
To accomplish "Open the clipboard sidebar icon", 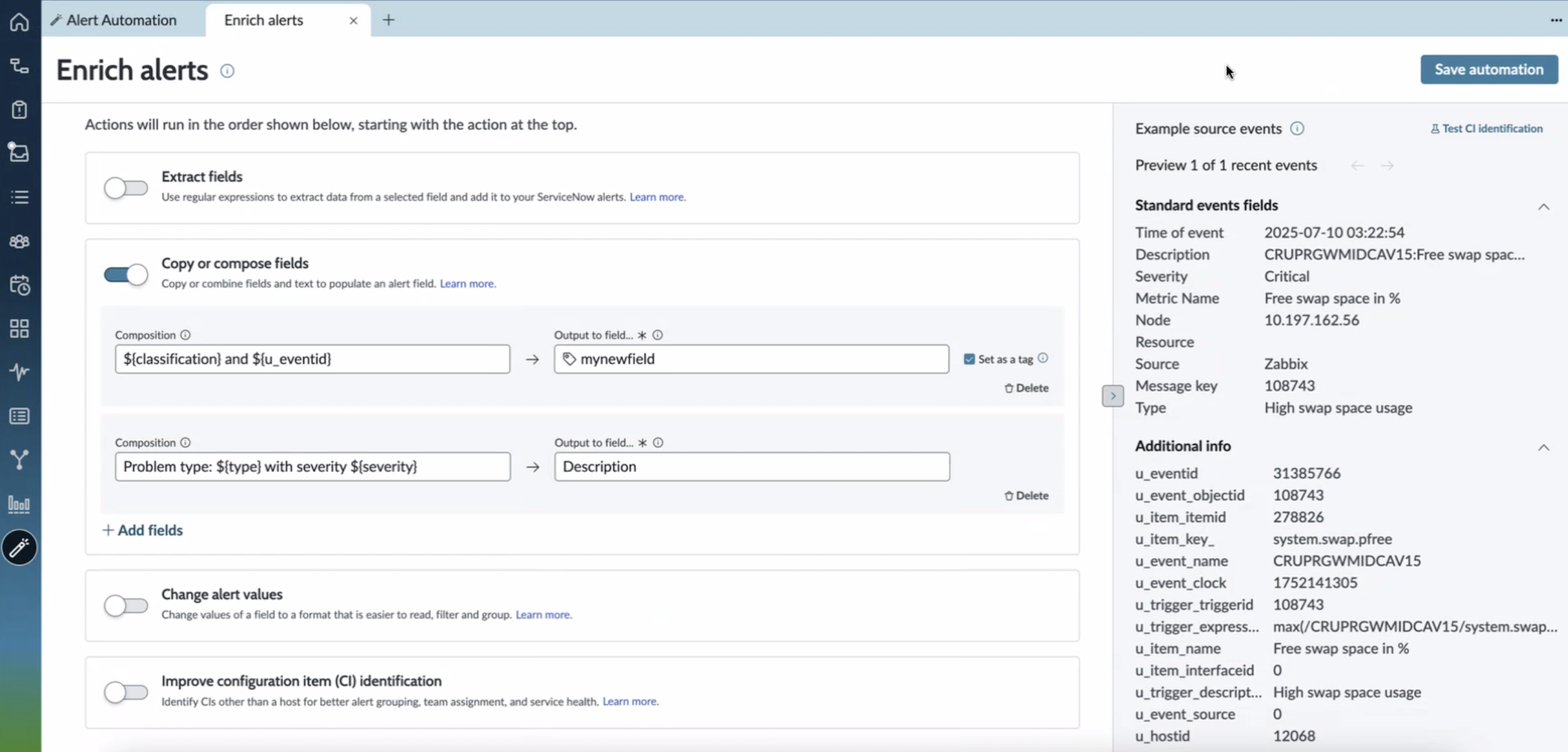I will (19, 109).
